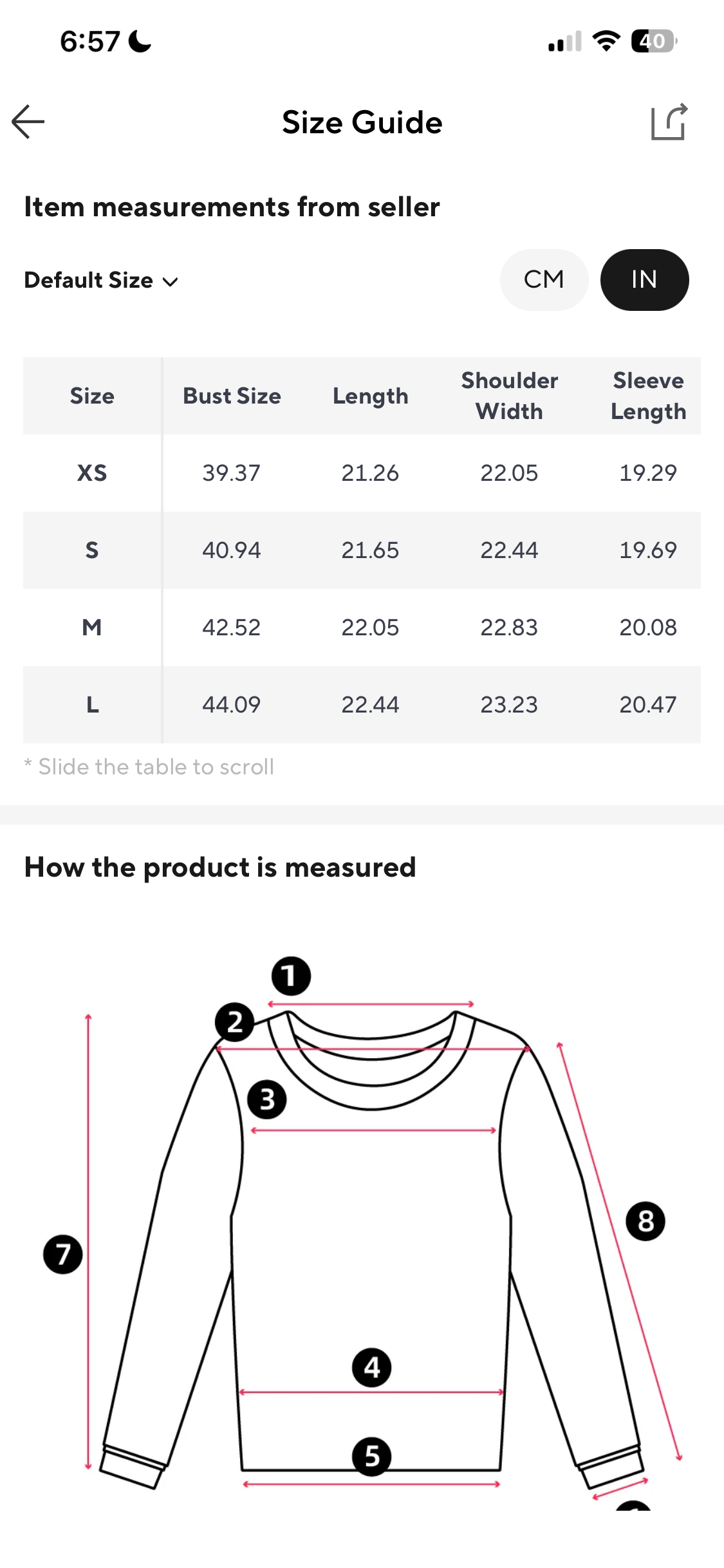Tap measurement marker number 7
Image resolution: width=724 pixels, height=1568 pixels.
[62, 1254]
